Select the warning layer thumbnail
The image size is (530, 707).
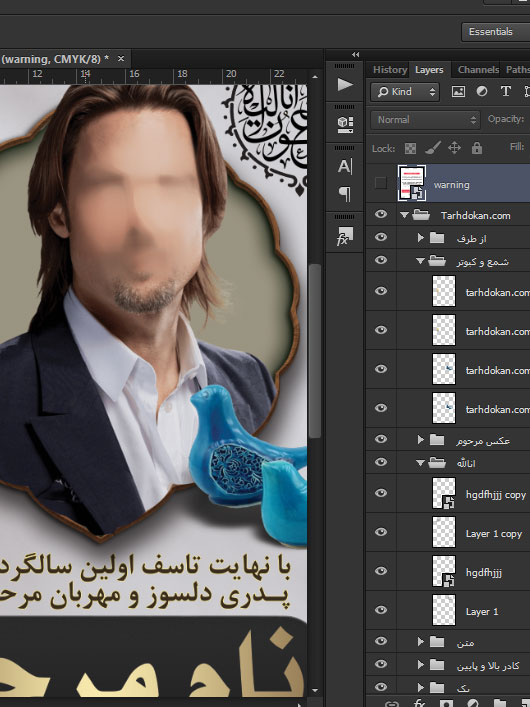[411, 183]
